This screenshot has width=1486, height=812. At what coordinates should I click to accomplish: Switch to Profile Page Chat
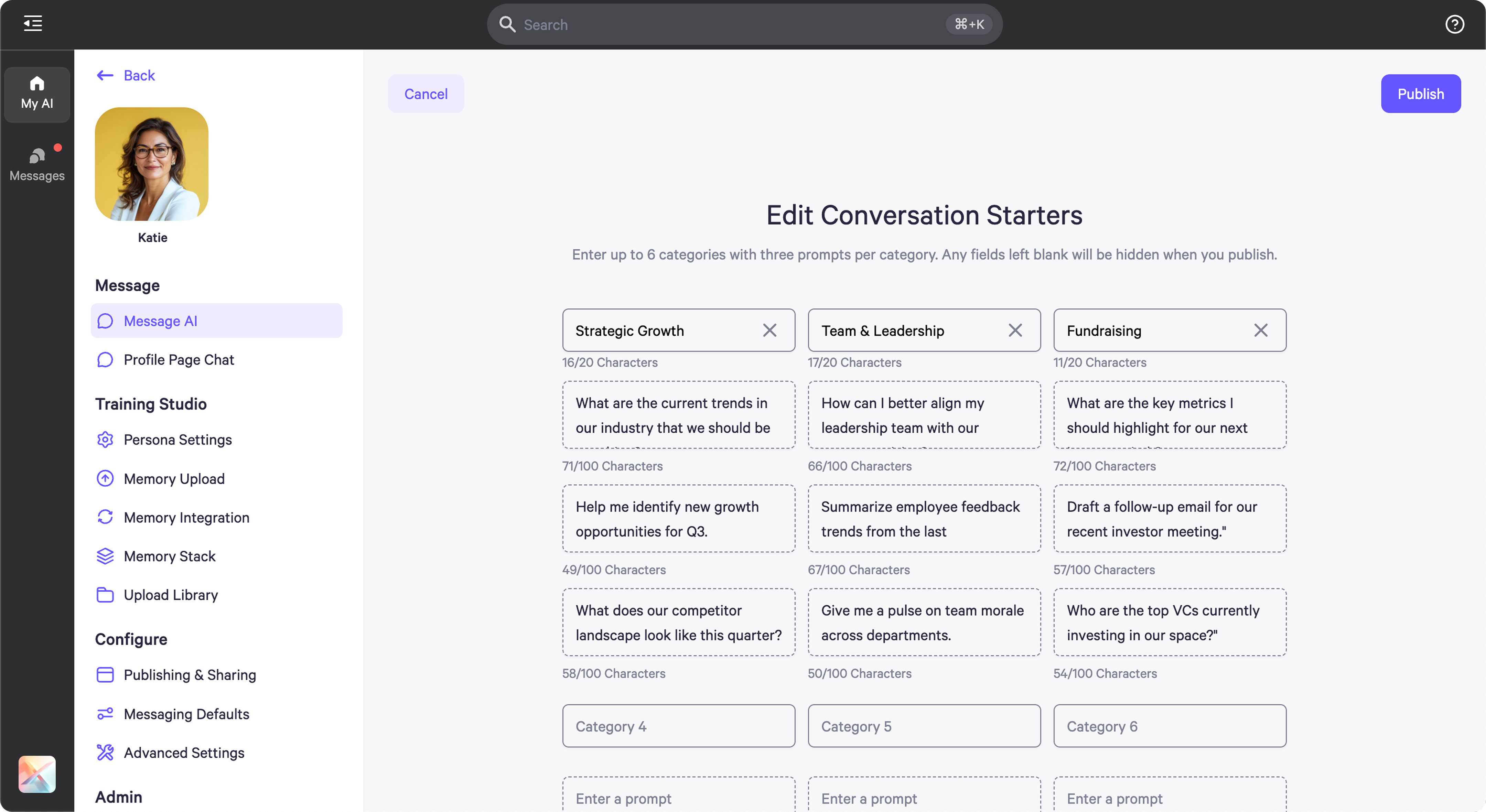tap(179, 359)
